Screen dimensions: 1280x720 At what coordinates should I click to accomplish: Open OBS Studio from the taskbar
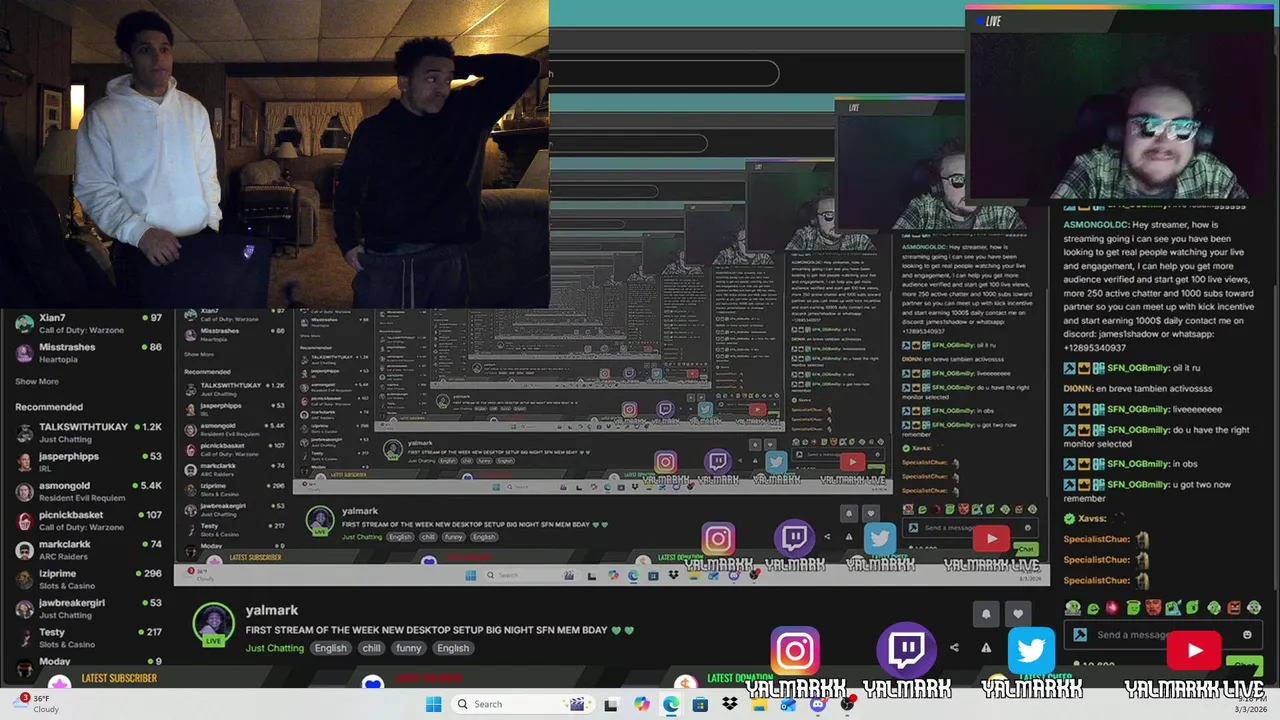[848, 704]
